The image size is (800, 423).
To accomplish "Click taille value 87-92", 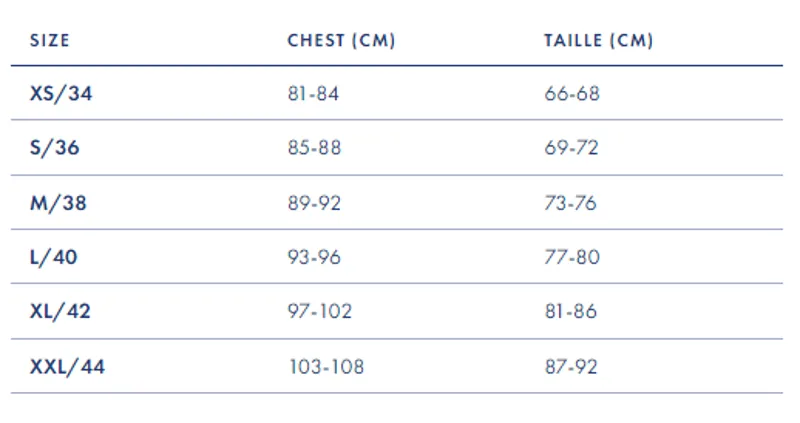I will pos(571,367).
